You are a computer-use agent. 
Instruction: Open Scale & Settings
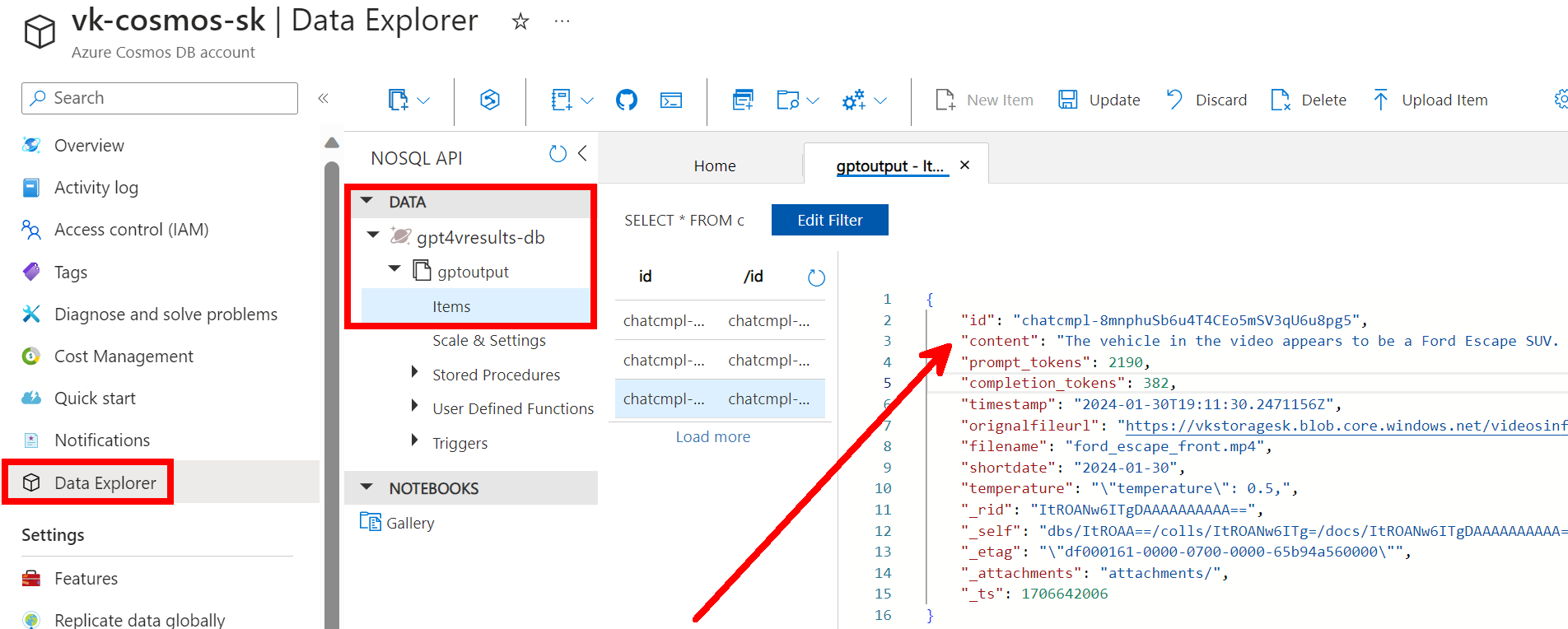click(488, 341)
